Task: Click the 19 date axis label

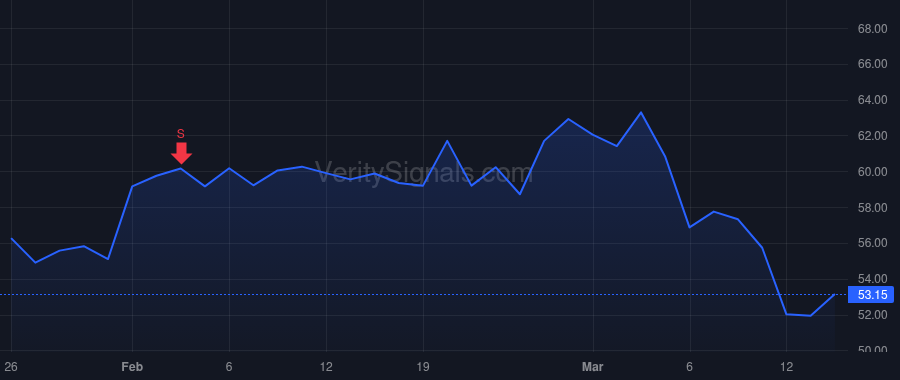Action: [423, 367]
